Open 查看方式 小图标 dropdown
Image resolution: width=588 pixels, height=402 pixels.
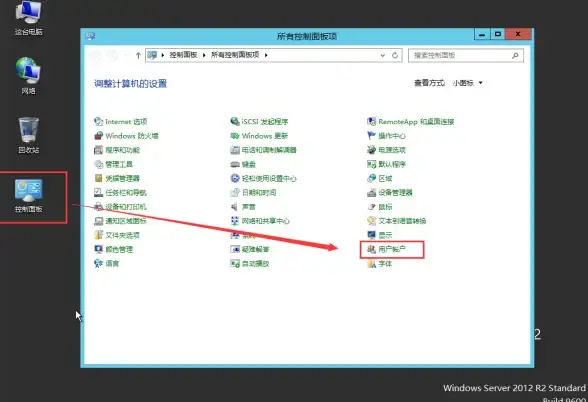point(467,83)
